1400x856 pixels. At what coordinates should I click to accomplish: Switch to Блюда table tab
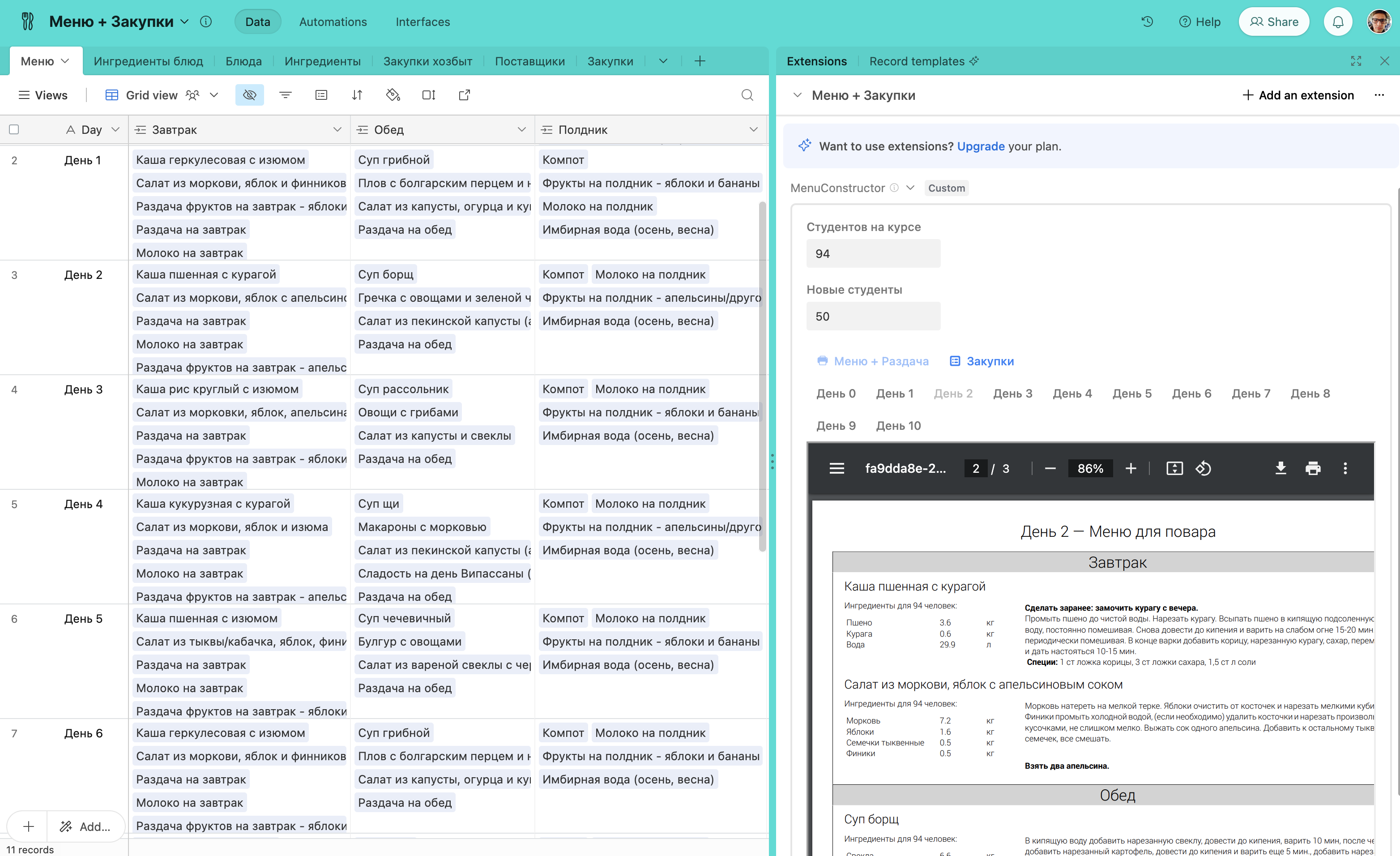tap(244, 61)
